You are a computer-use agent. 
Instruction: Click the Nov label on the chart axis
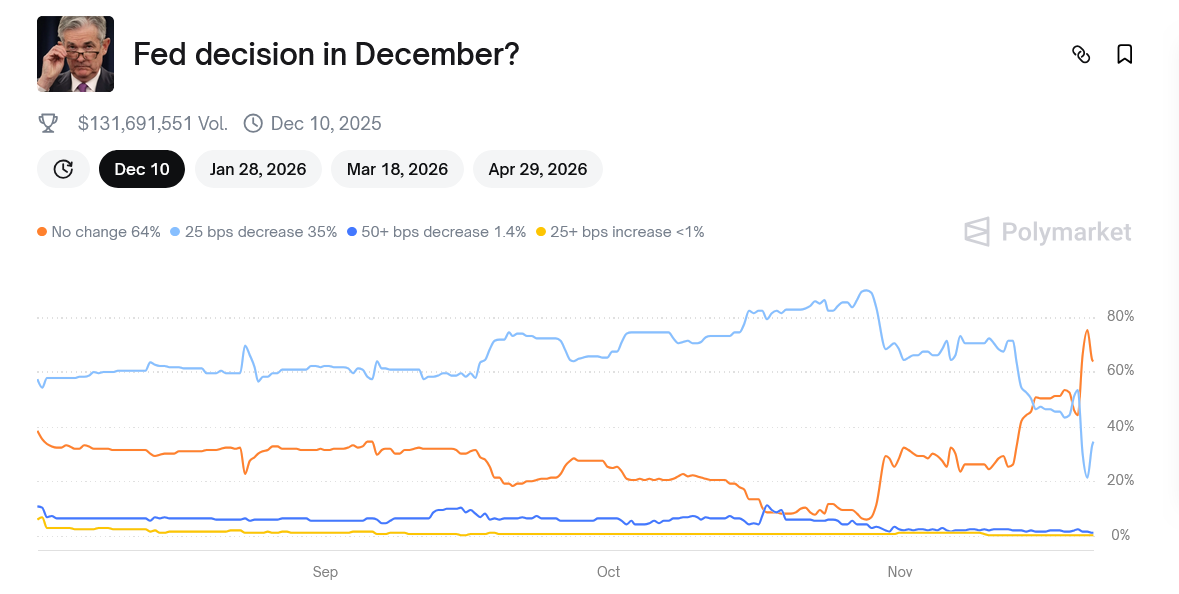[900, 572]
